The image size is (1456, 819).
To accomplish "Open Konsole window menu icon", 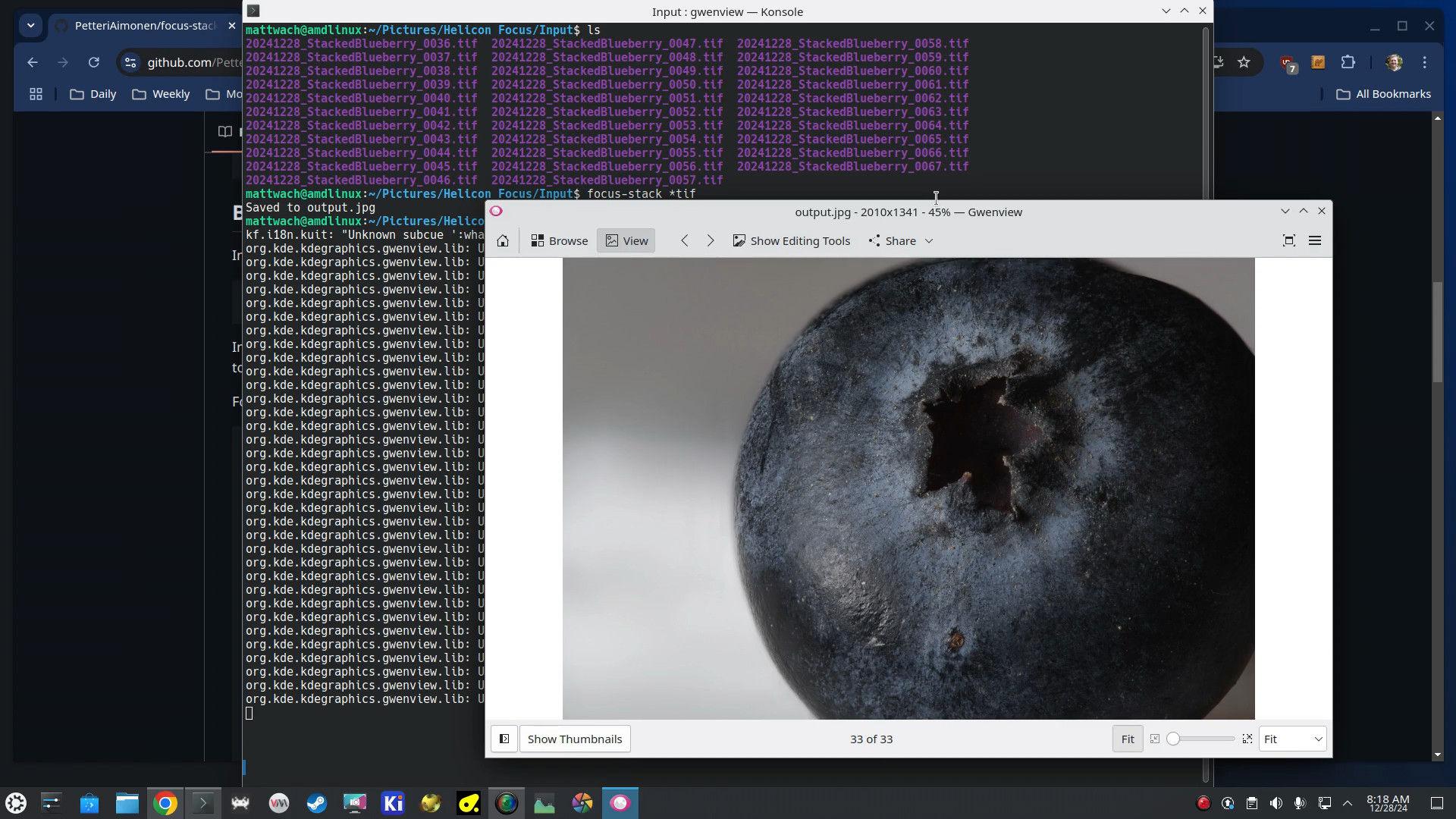I will coord(254,11).
